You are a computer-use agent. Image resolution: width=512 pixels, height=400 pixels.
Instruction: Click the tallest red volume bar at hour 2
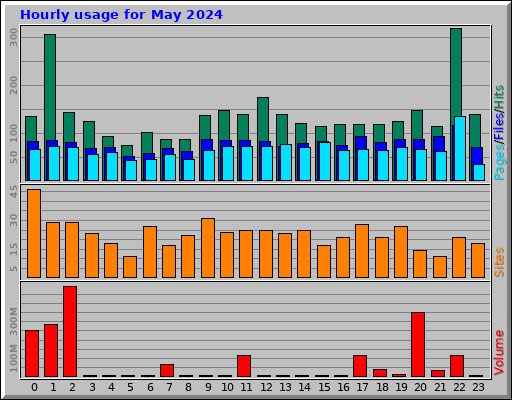pyautogui.click(x=70, y=331)
